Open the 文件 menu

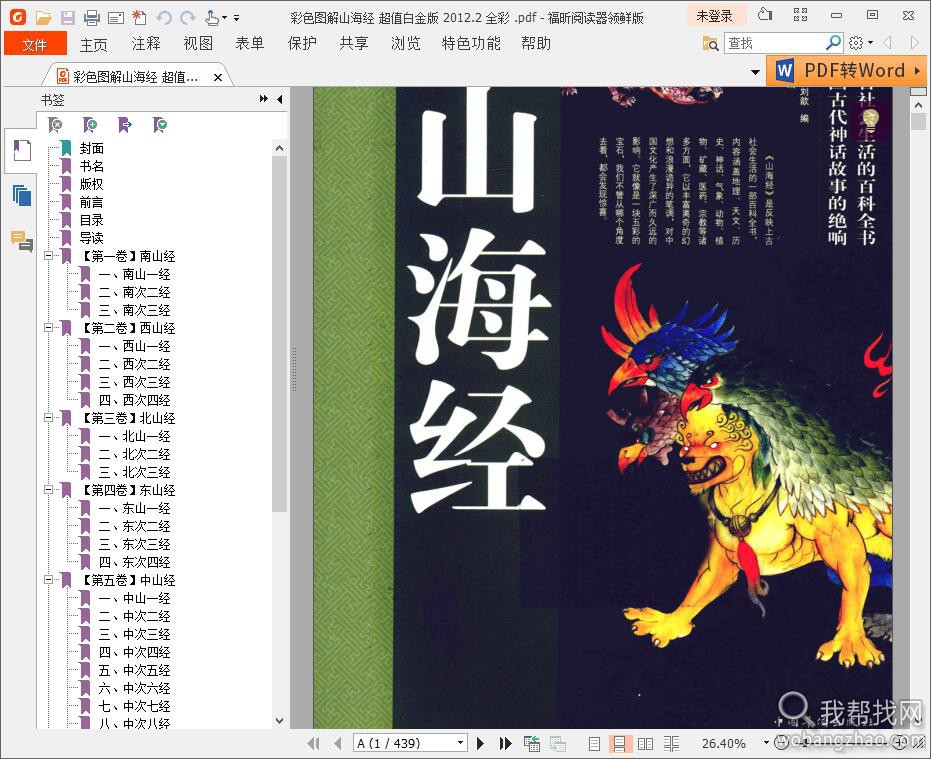(35, 44)
